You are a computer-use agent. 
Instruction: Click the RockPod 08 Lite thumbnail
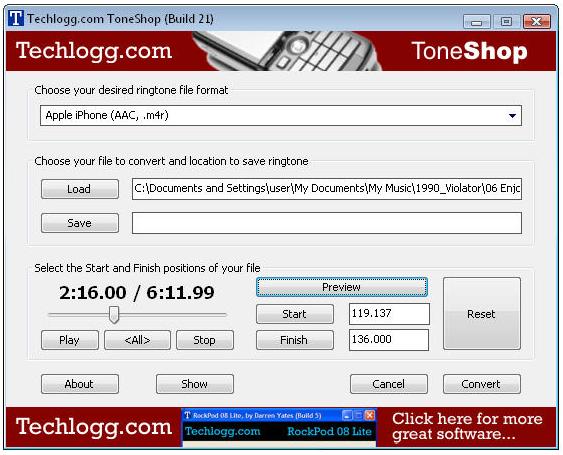pos(279,428)
